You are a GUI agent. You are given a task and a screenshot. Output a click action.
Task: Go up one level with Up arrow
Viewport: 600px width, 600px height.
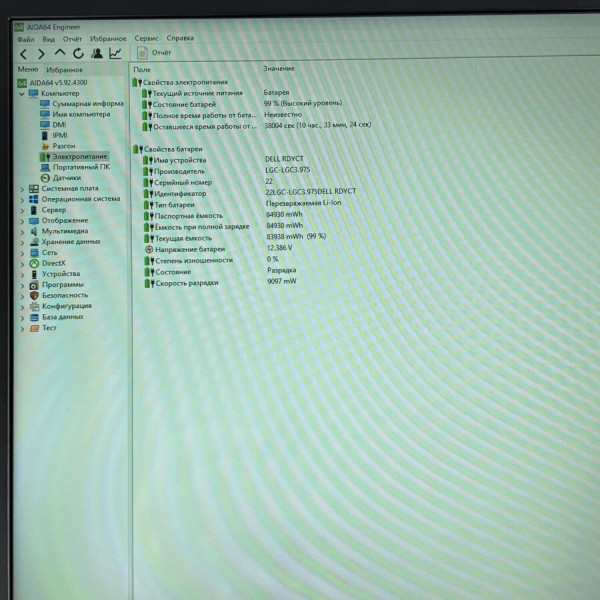pos(60,53)
